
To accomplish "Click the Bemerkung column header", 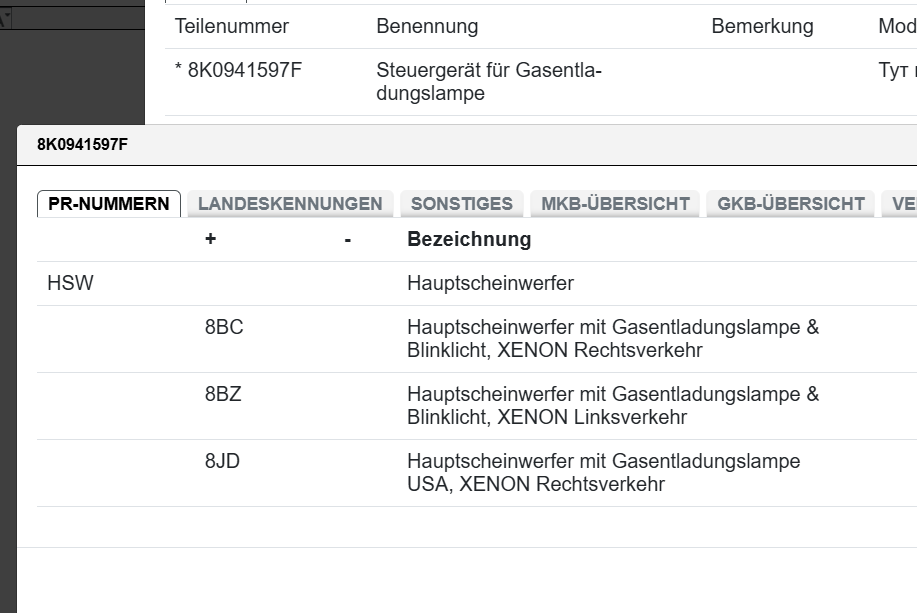I will pyautogui.click(x=762, y=26).
